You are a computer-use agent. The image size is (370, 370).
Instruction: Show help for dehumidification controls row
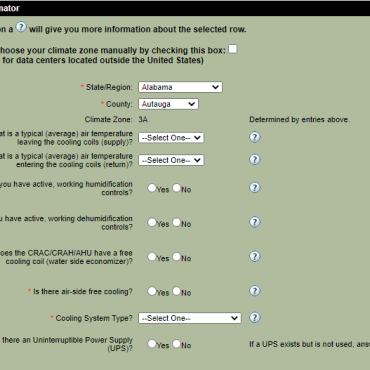(x=255, y=222)
